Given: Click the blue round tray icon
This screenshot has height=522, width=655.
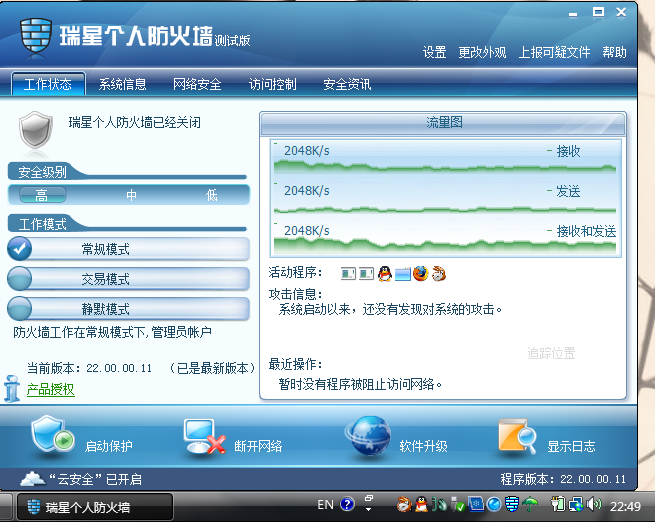Looking at the screenshot, I should point(494,504).
